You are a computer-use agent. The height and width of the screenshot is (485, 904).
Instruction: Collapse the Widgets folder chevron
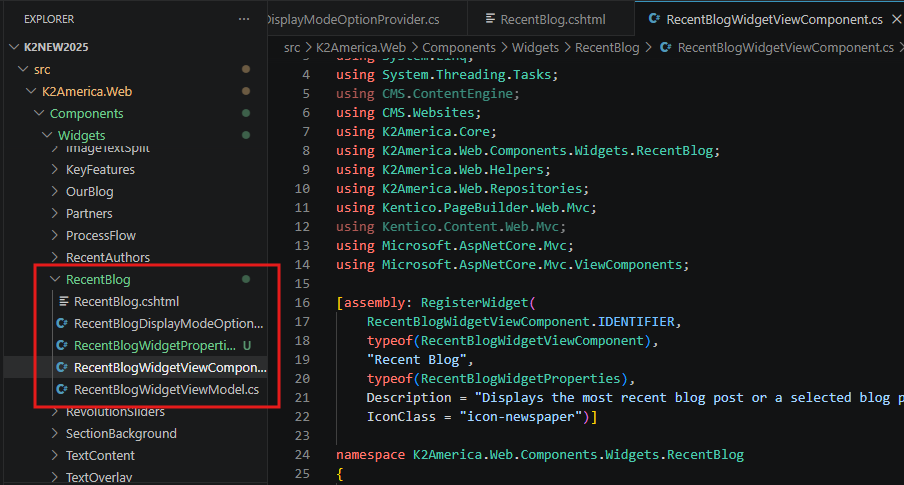(x=47, y=135)
